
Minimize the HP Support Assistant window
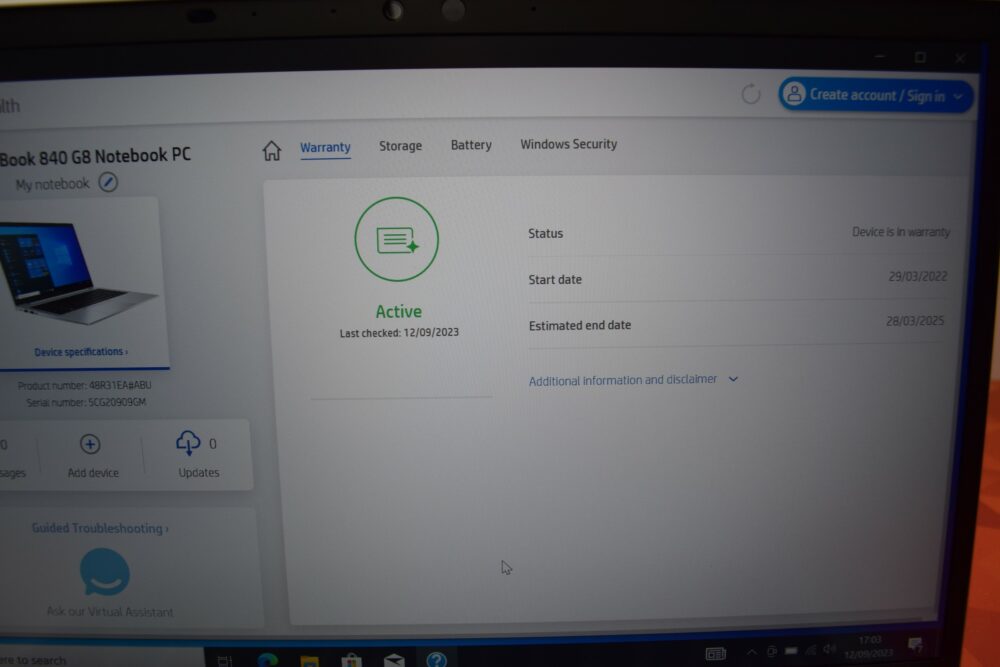click(x=880, y=57)
